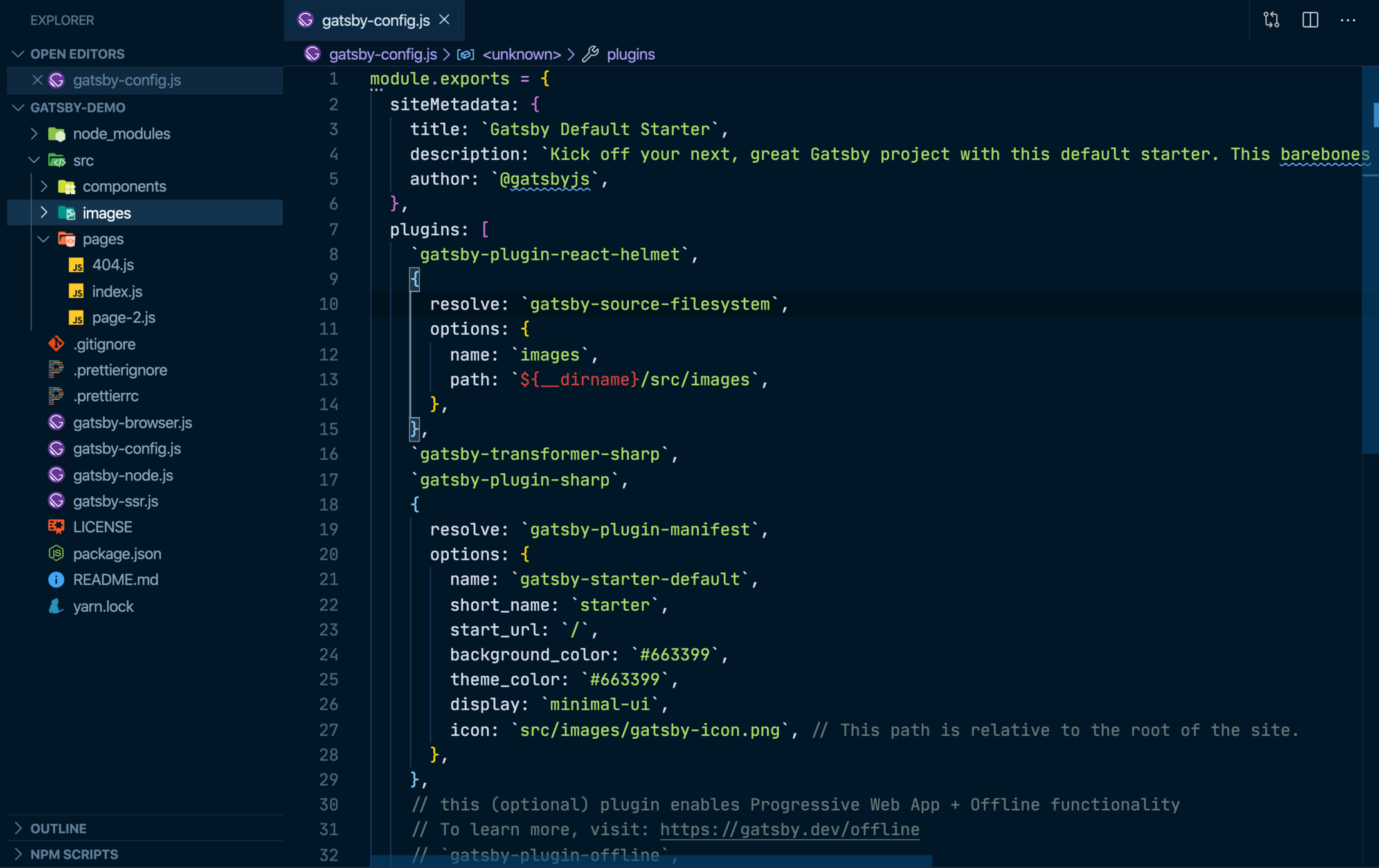Open the gatsby.dev/offline link
1379x868 pixels.
789,829
